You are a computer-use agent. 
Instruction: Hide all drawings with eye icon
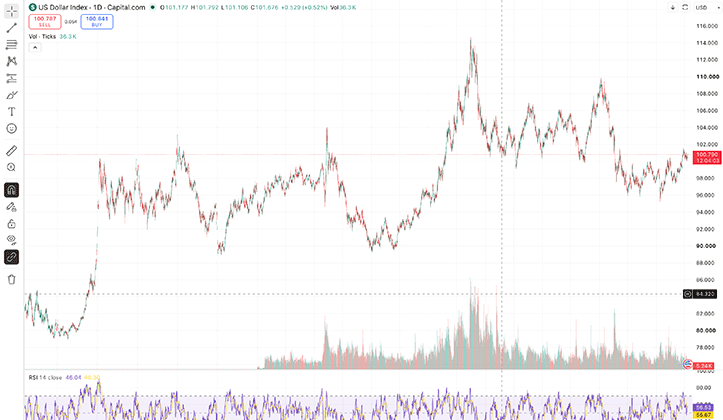(12, 240)
